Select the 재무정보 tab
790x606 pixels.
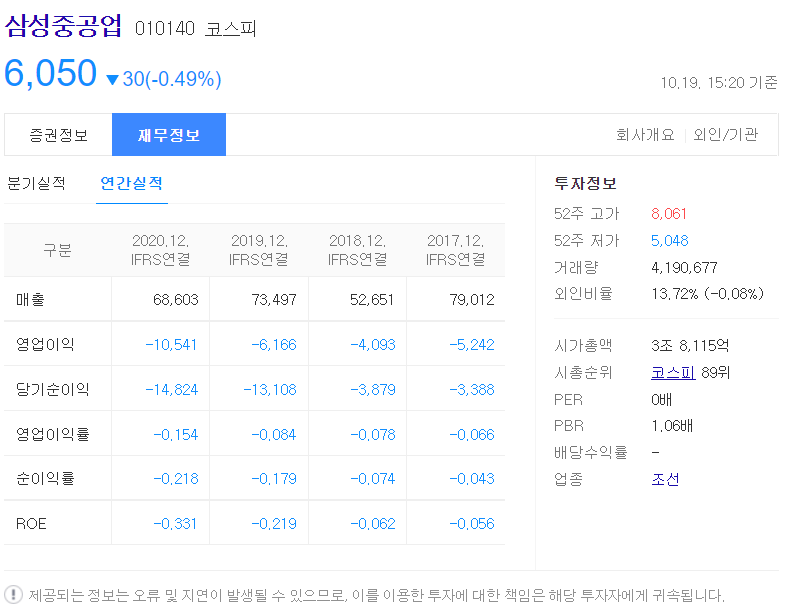click(x=169, y=135)
